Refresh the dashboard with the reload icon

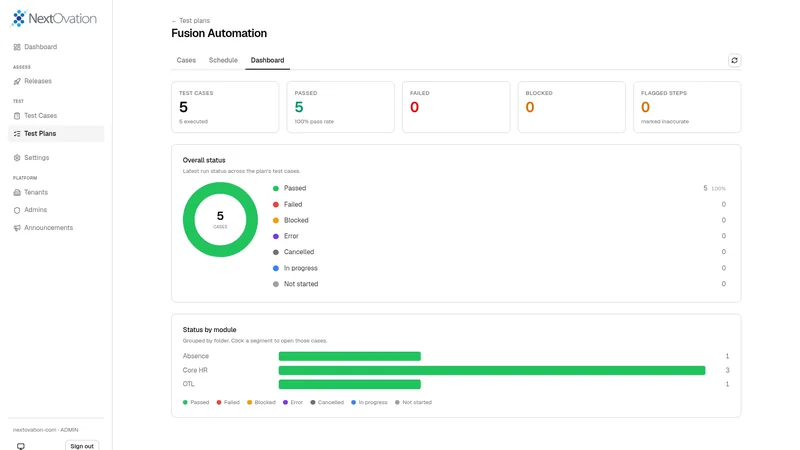point(734,60)
